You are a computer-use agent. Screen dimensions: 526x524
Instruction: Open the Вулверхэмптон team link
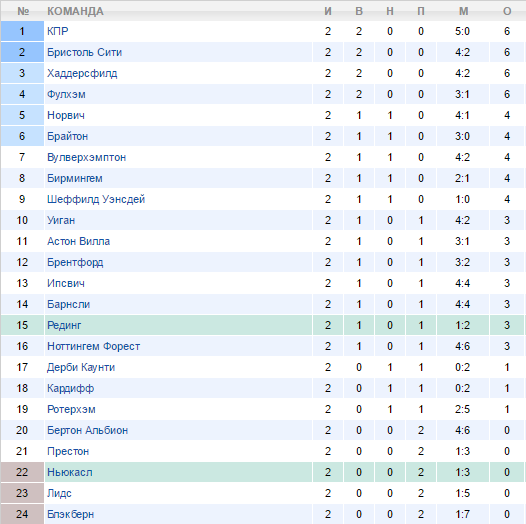click(87, 157)
